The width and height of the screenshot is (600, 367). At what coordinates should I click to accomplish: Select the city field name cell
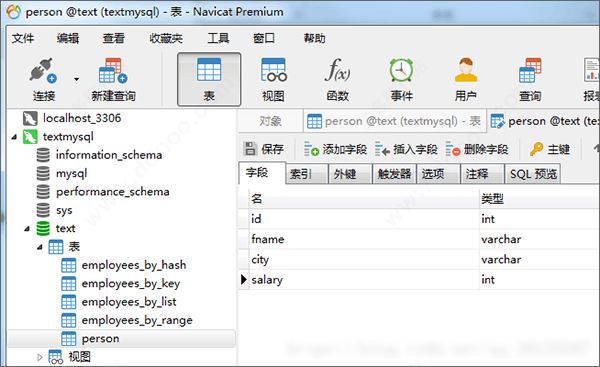[364, 259]
